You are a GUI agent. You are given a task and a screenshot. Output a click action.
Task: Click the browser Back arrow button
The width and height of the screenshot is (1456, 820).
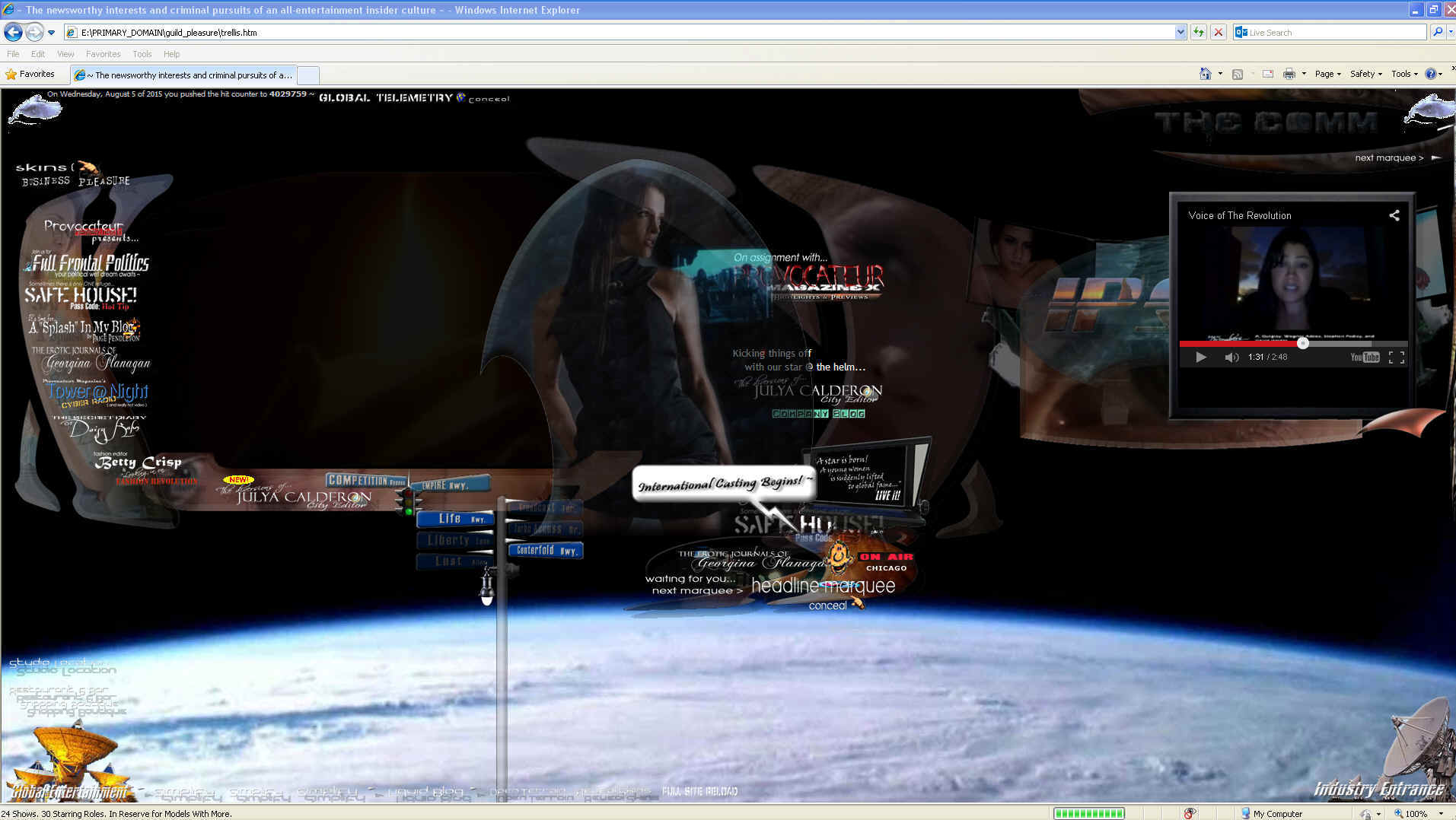[x=13, y=32]
